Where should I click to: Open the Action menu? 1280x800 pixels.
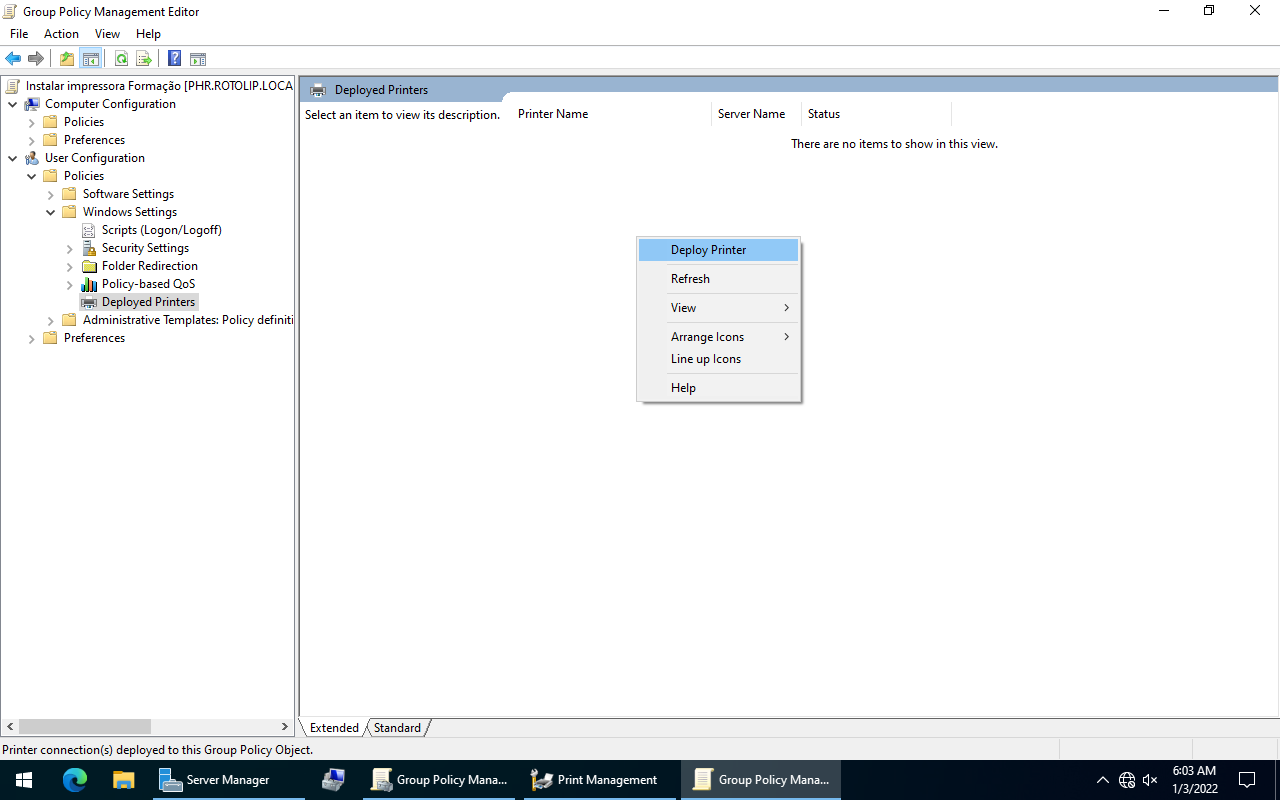click(61, 34)
